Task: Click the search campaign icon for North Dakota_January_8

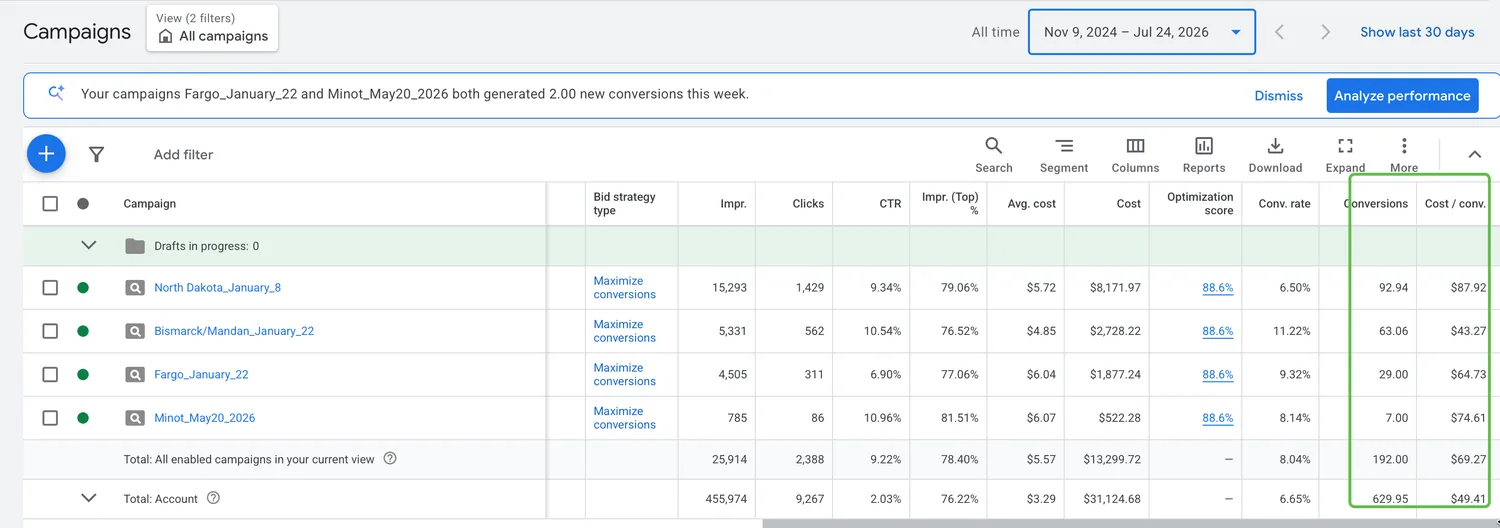Action: coord(135,288)
